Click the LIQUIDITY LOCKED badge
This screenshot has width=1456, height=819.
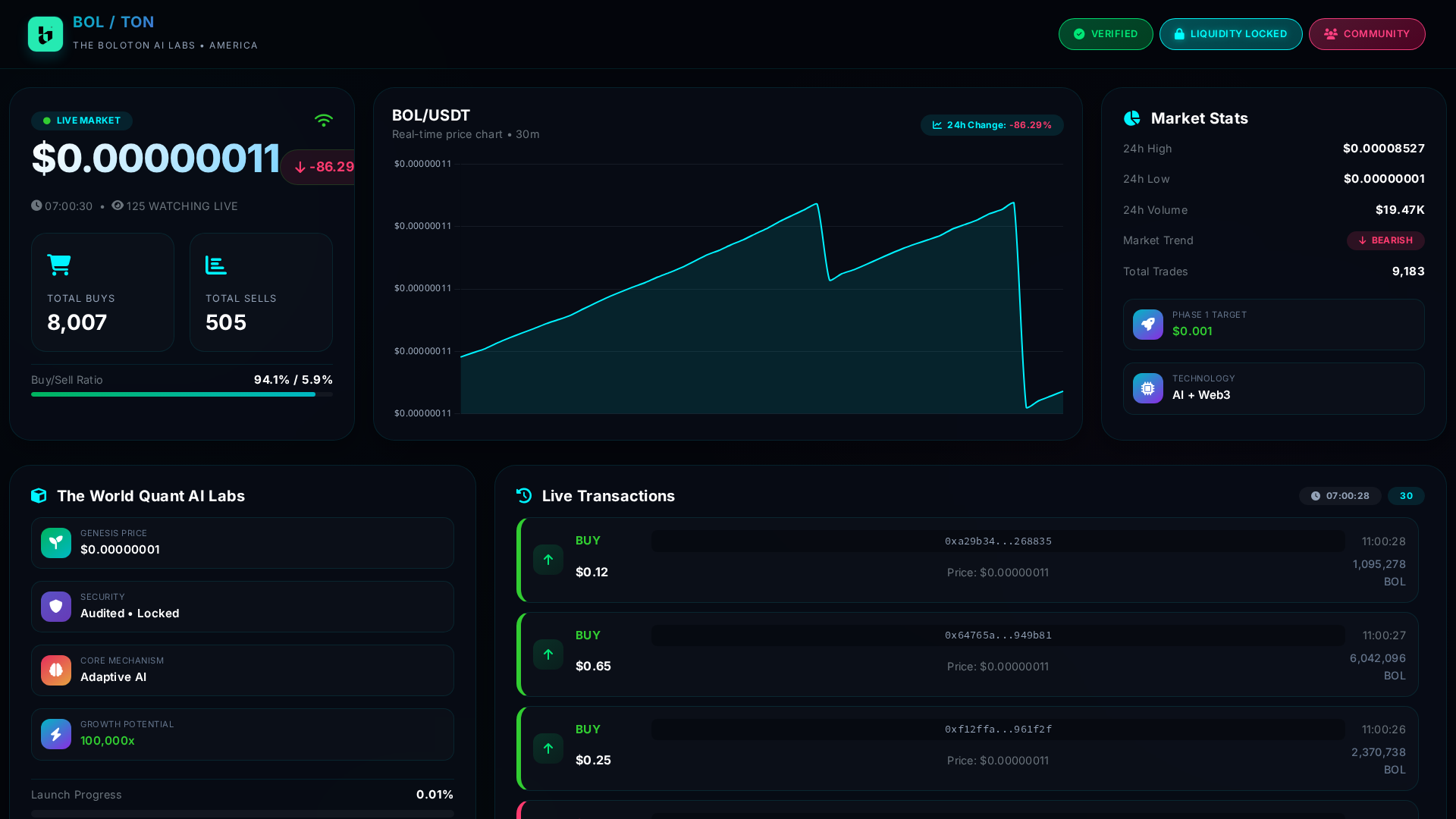[1231, 34]
